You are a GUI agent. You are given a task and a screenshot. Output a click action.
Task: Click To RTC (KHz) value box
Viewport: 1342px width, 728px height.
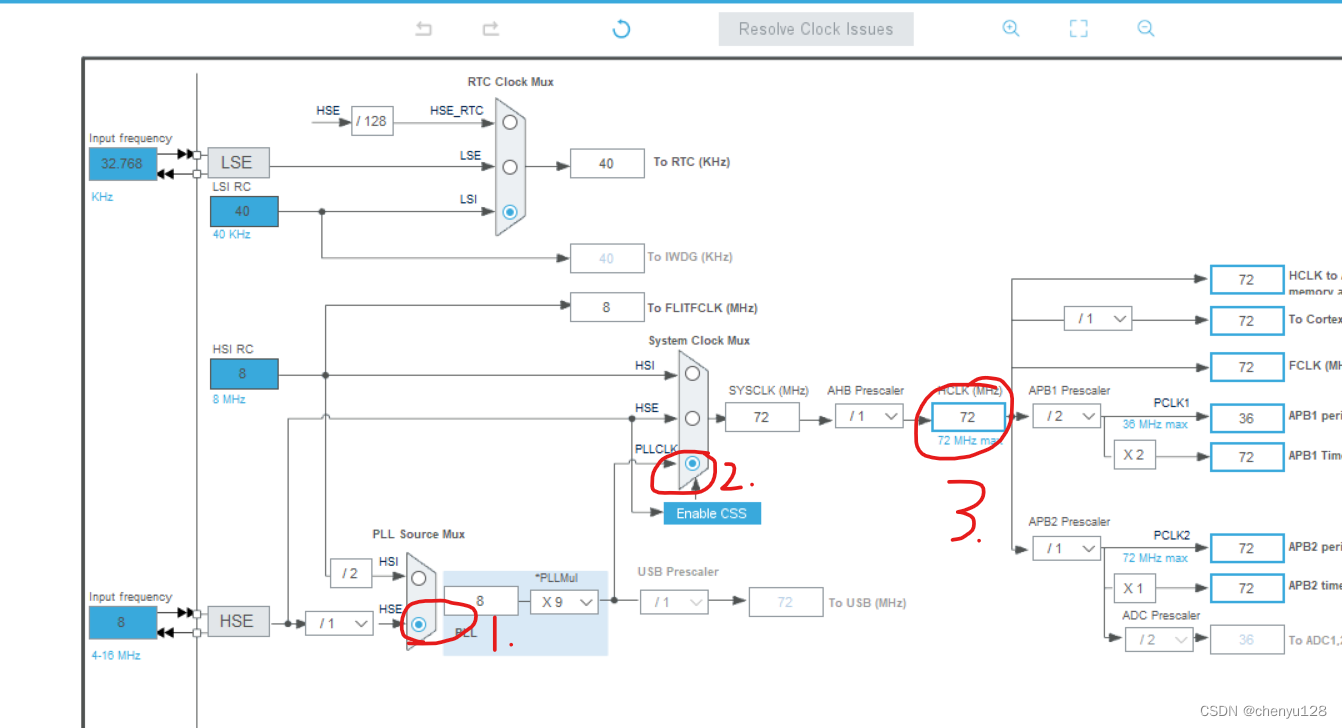(607, 163)
